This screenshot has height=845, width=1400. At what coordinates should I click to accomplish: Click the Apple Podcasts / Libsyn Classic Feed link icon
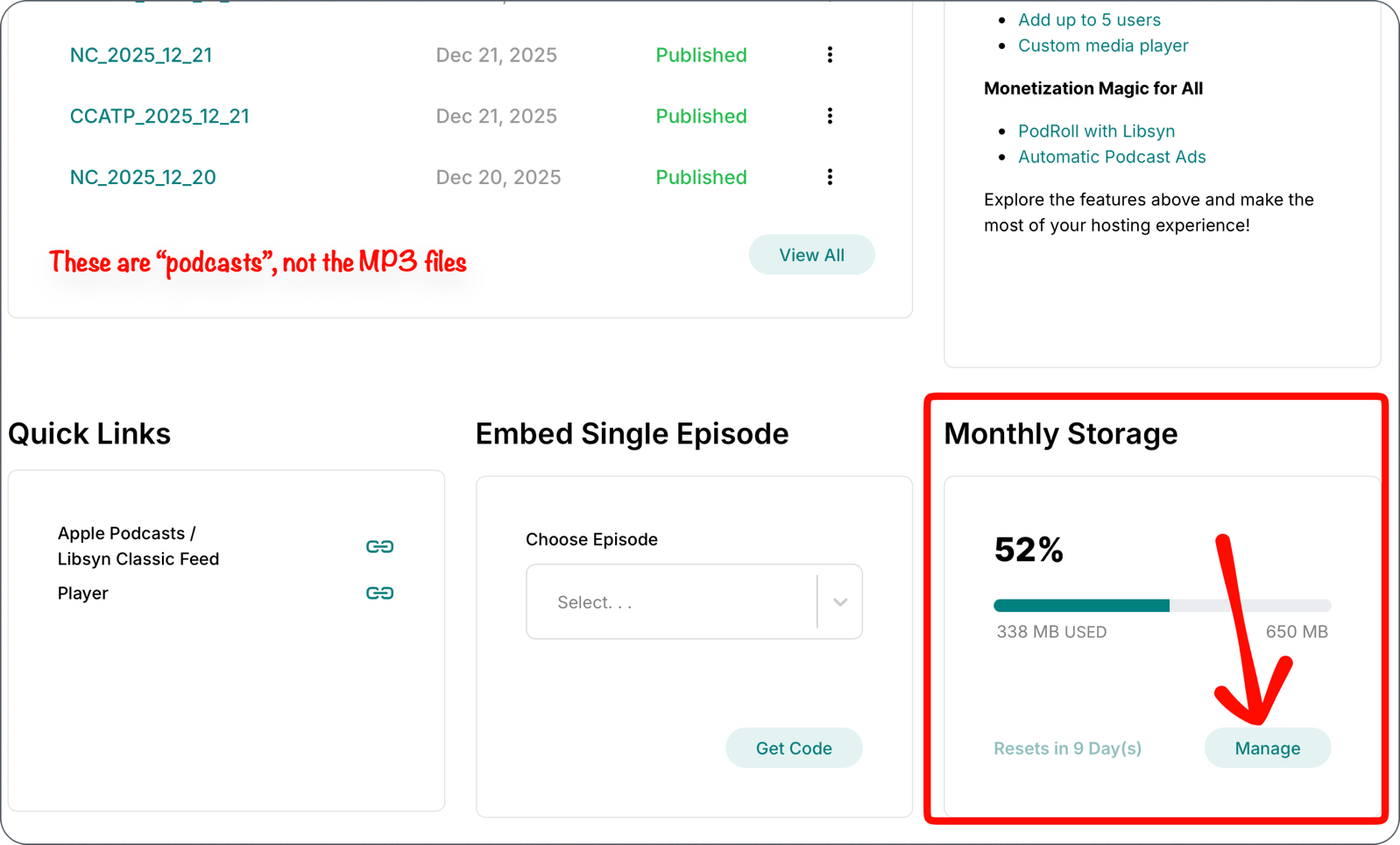[380, 545]
